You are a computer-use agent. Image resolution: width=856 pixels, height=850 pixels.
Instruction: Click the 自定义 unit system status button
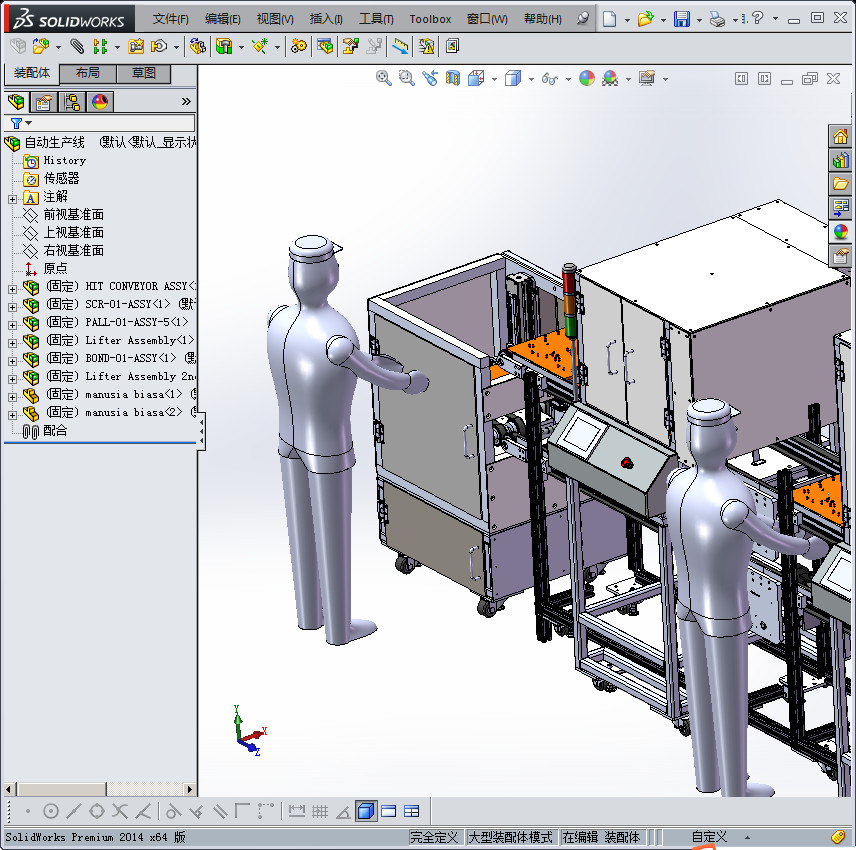click(709, 837)
